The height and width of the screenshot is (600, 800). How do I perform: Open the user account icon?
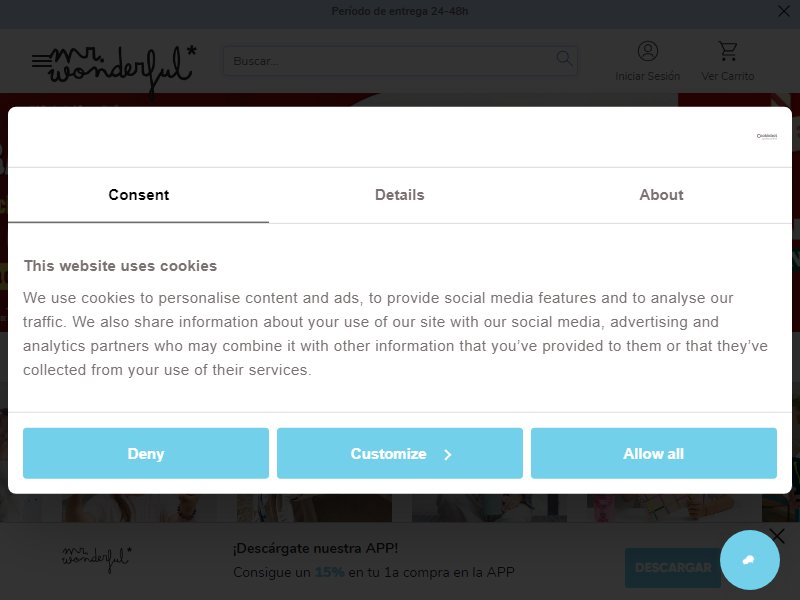click(x=647, y=51)
